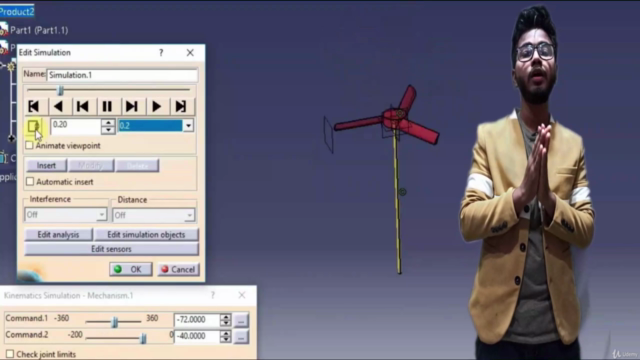
Task: Play simulation backward
Action: tap(58, 107)
